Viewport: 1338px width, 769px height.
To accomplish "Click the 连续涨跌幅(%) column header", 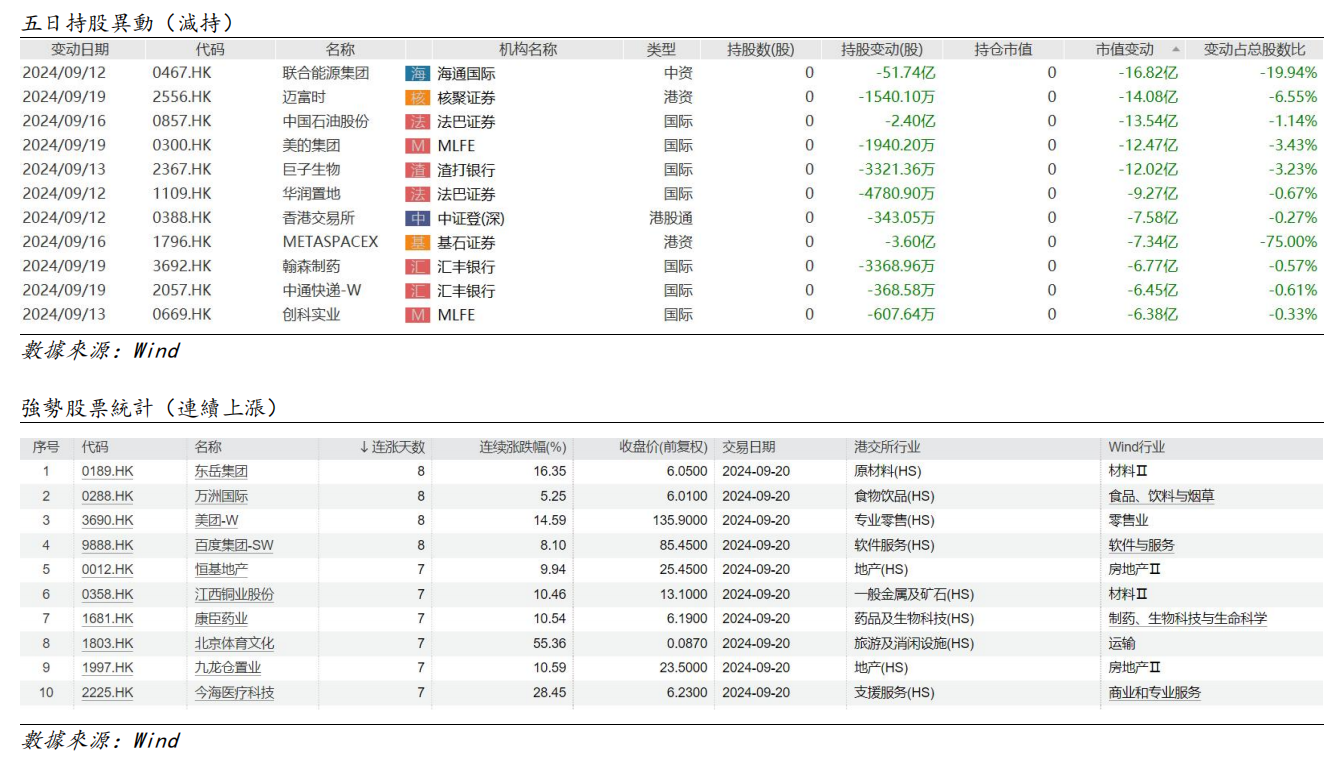I will pos(522,447).
